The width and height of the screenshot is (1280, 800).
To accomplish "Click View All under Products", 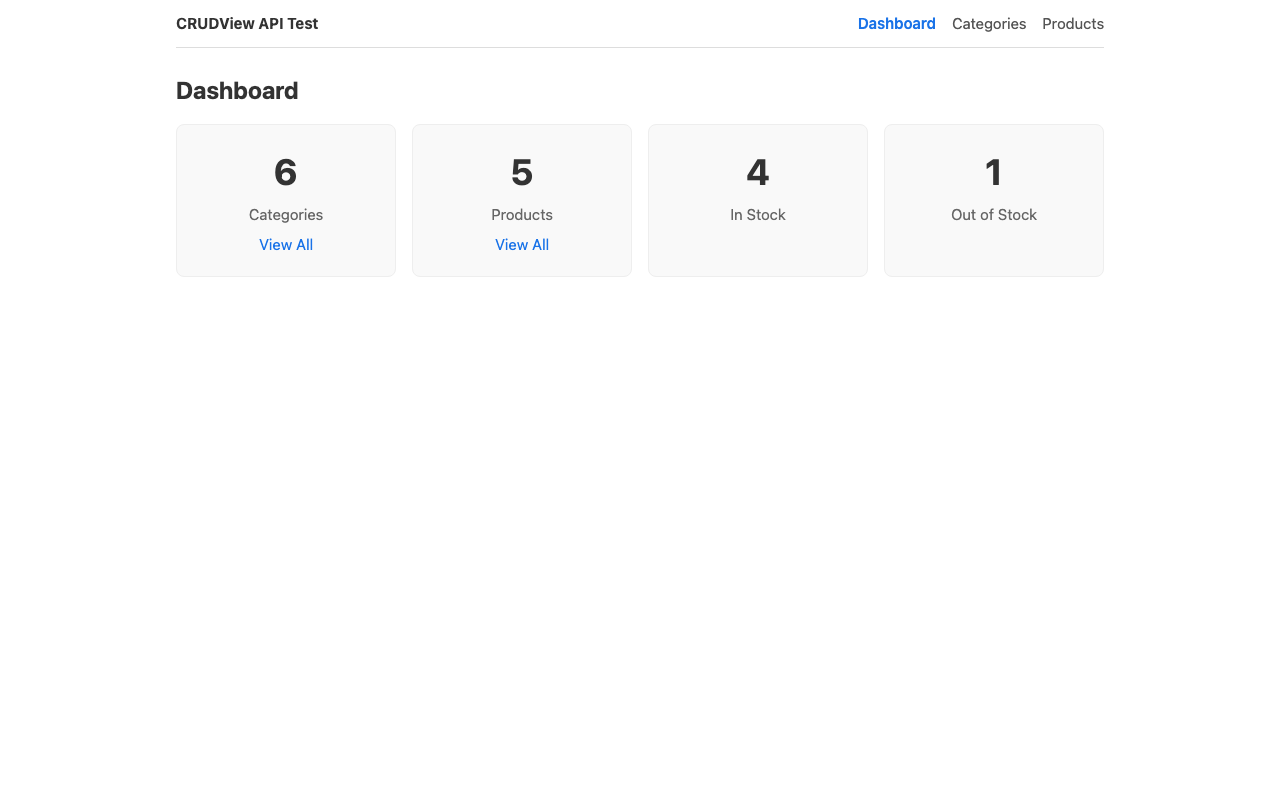I will pyautogui.click(x=522, y=245).
